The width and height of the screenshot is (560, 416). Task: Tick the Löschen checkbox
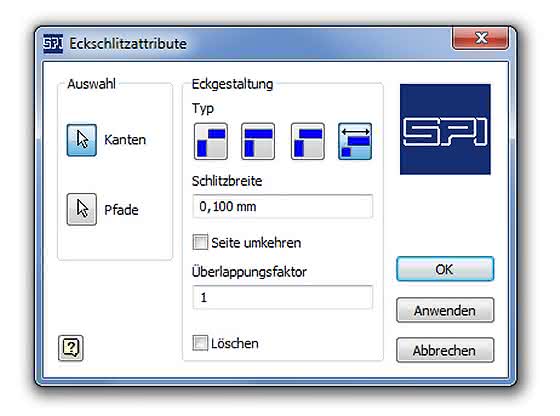tap(200, 343)
